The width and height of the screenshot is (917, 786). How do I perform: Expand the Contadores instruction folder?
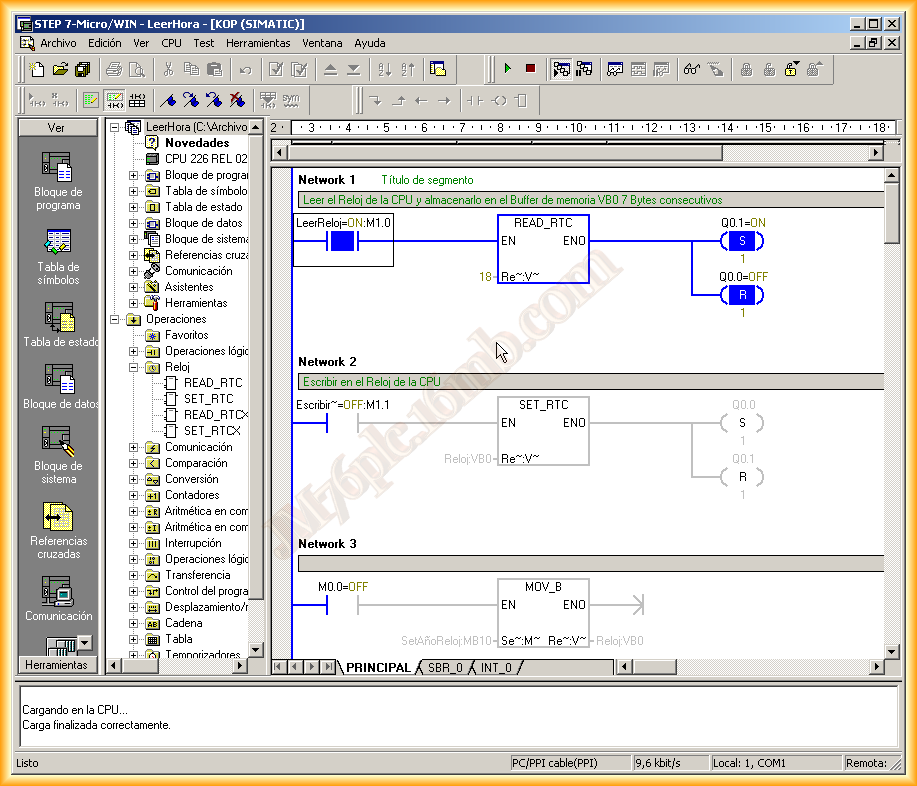(134, 495)
